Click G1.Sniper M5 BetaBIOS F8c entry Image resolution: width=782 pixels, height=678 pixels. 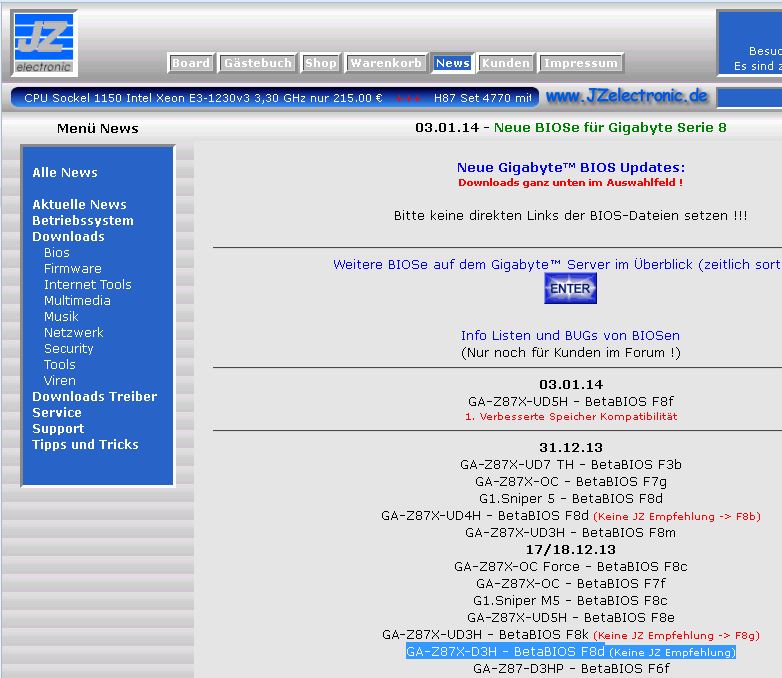coord(570,600)
